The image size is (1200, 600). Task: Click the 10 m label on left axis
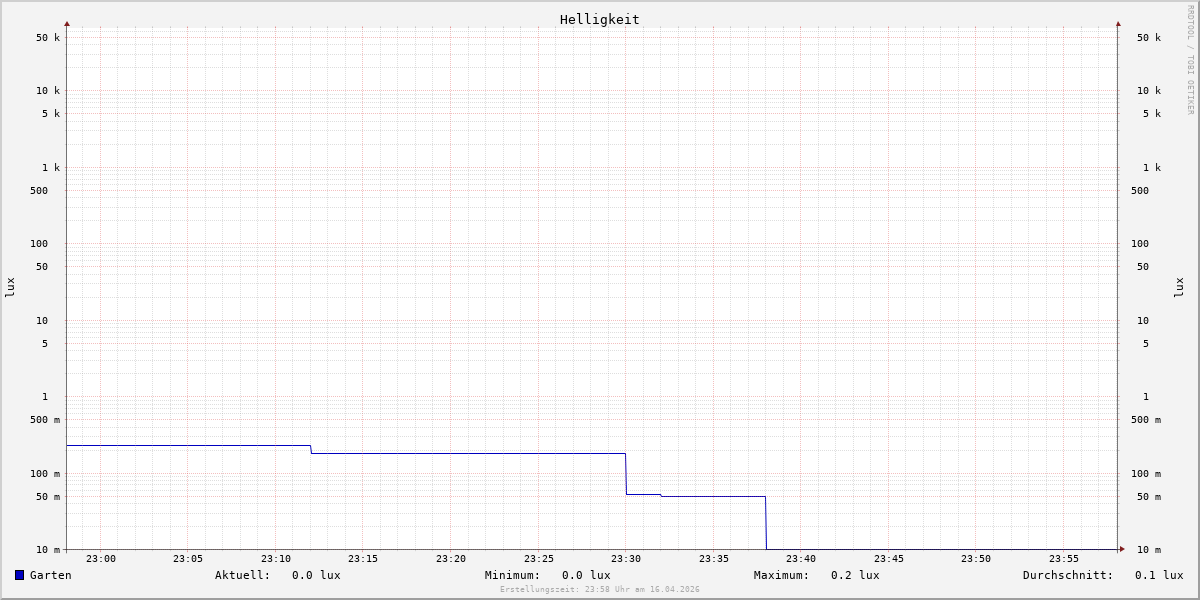pyautogui.click(x=48, y=550)
